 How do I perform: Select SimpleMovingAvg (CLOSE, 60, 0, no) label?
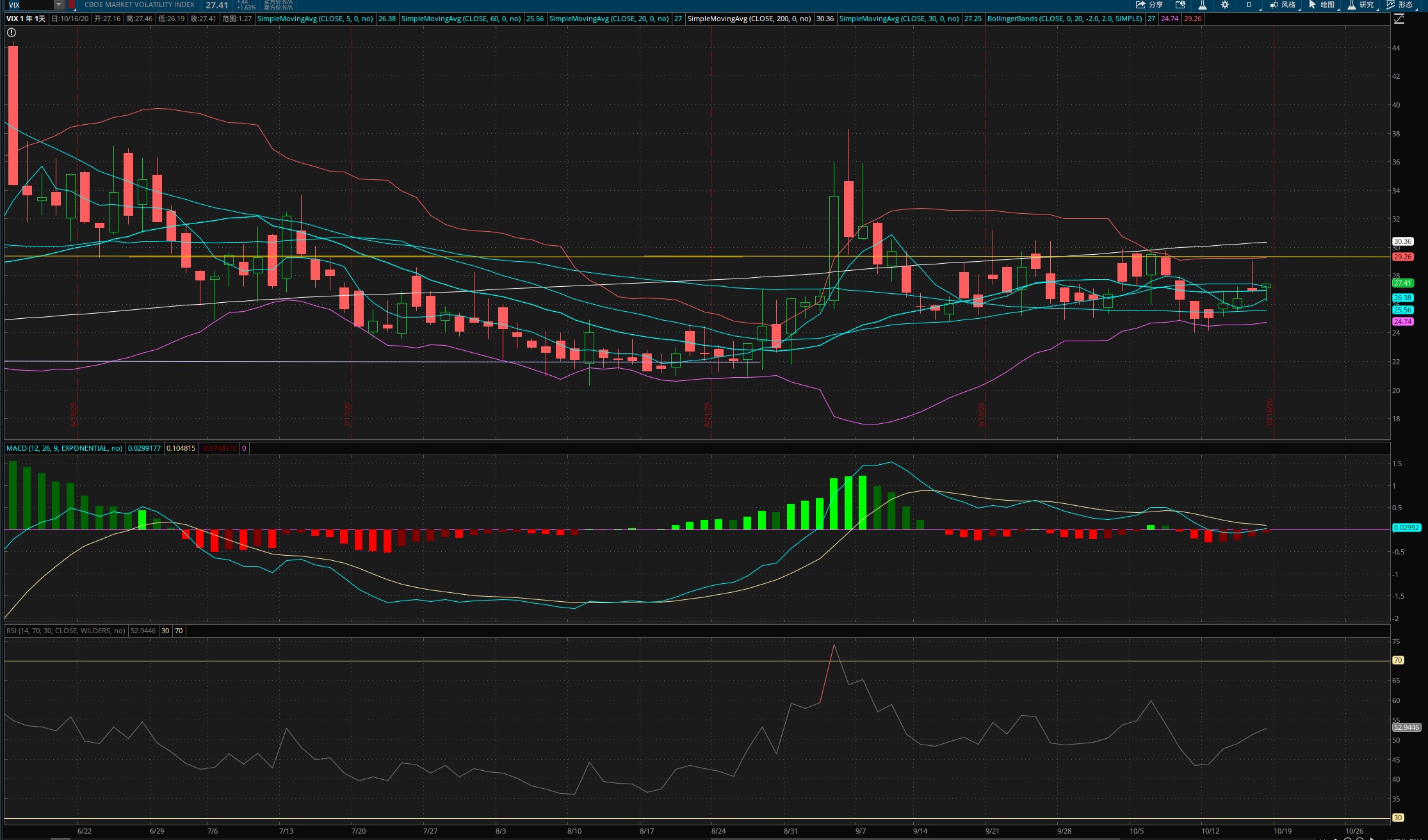click(461, 19)
